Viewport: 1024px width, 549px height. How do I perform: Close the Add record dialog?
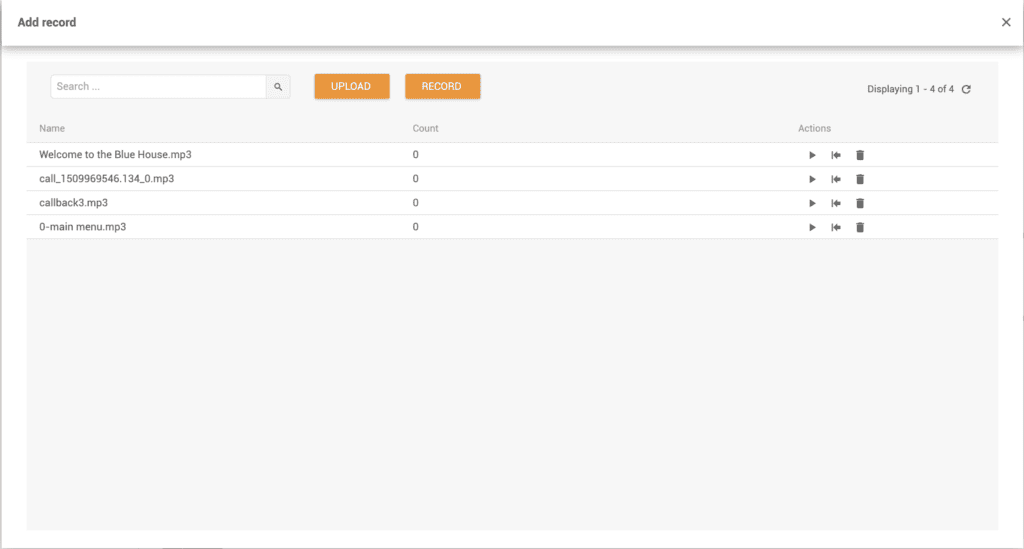tap(1006, 22)
